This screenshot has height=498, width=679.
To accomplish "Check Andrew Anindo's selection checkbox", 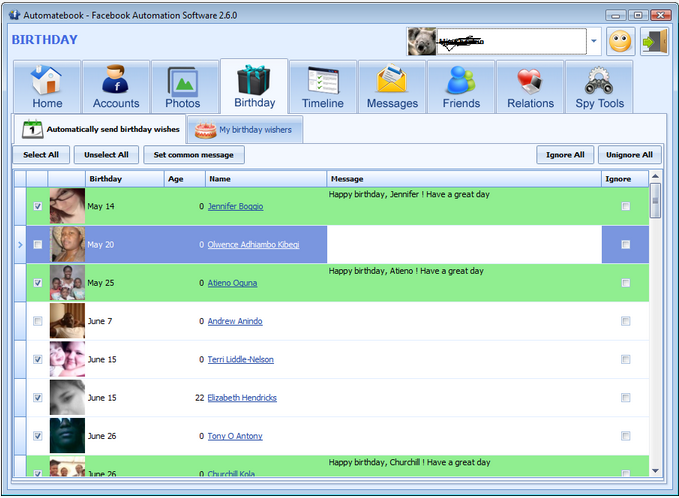I will click(x=38, y=321).
